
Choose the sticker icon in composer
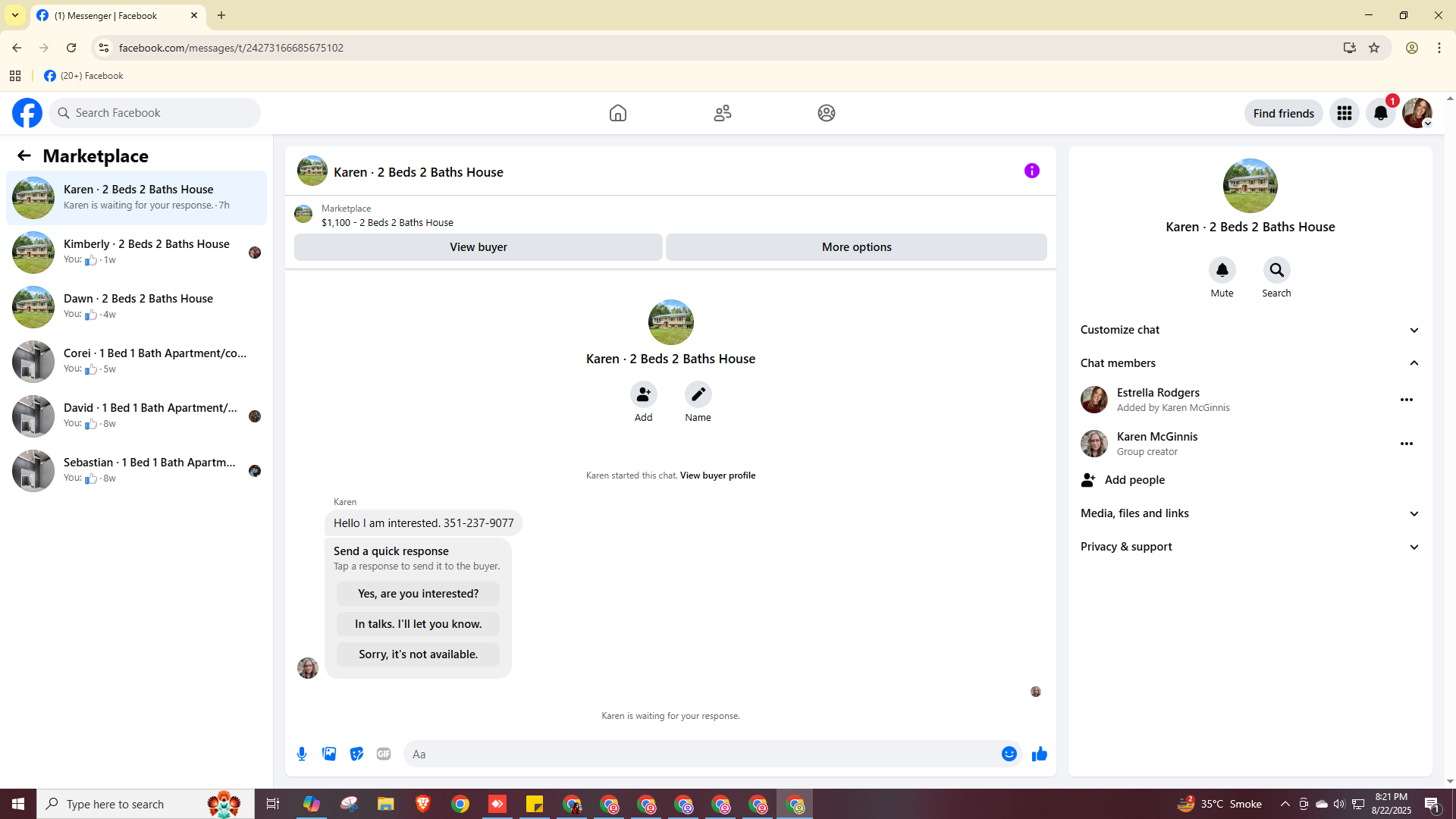coord(356,754)
